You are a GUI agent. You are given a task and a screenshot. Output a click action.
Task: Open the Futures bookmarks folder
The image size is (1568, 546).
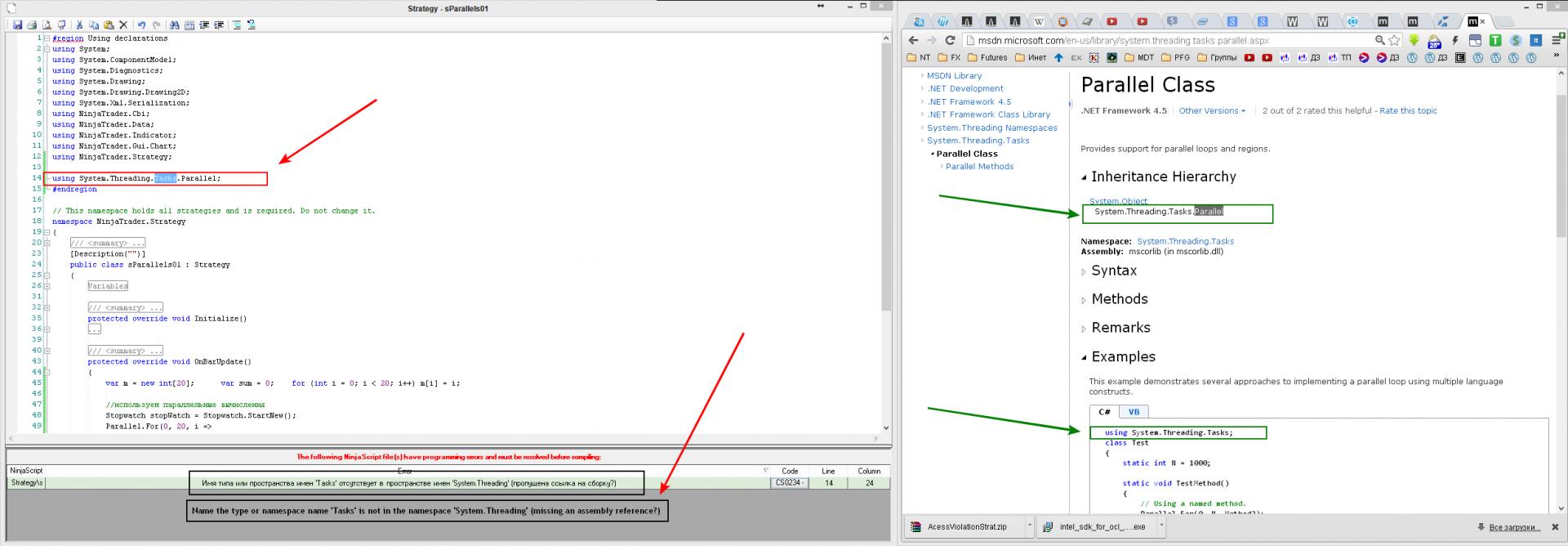click(987, 57)
